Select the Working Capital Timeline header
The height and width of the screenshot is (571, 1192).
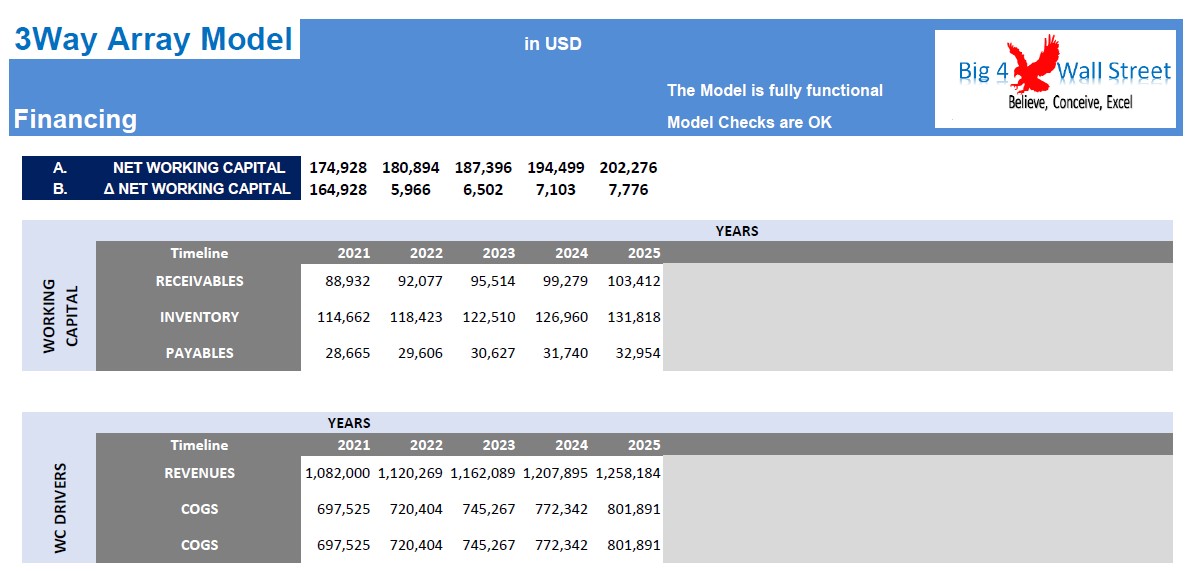coord(199,253)
